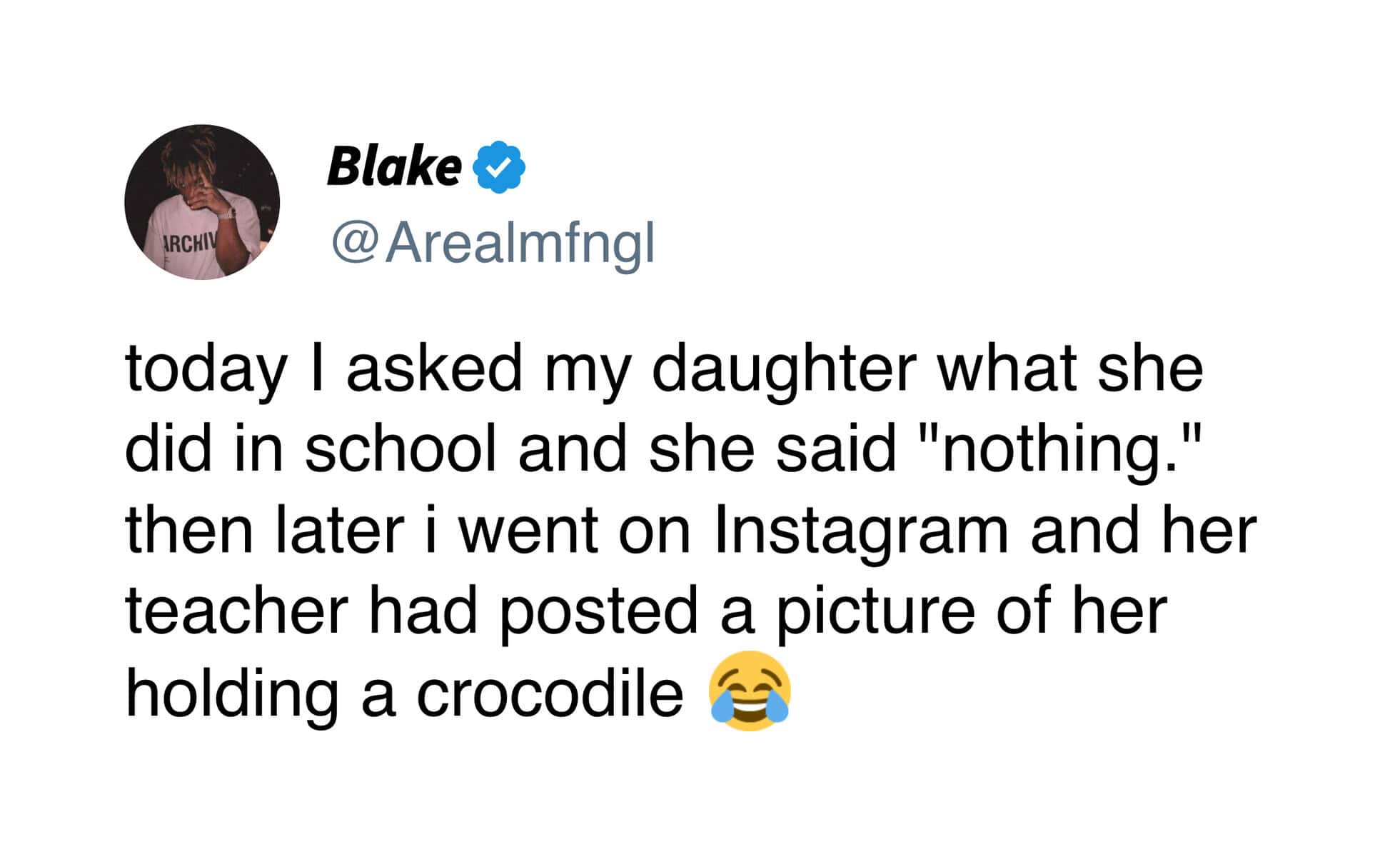The width and height of the screenshot is (1400, 857).
Task: Click the word posted in the tweet
Action: coord(598,613)
